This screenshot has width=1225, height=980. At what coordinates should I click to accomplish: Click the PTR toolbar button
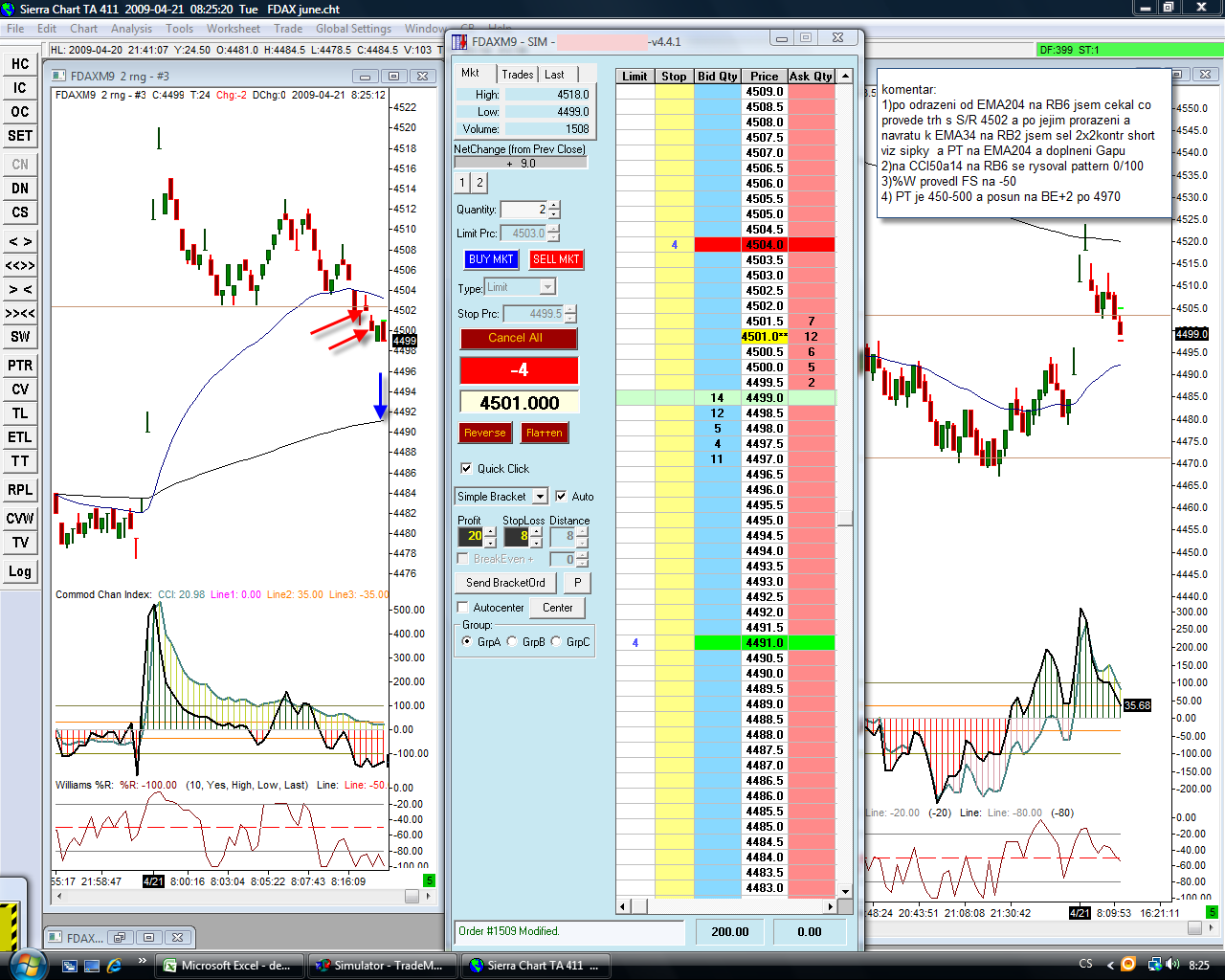(20, 366)
